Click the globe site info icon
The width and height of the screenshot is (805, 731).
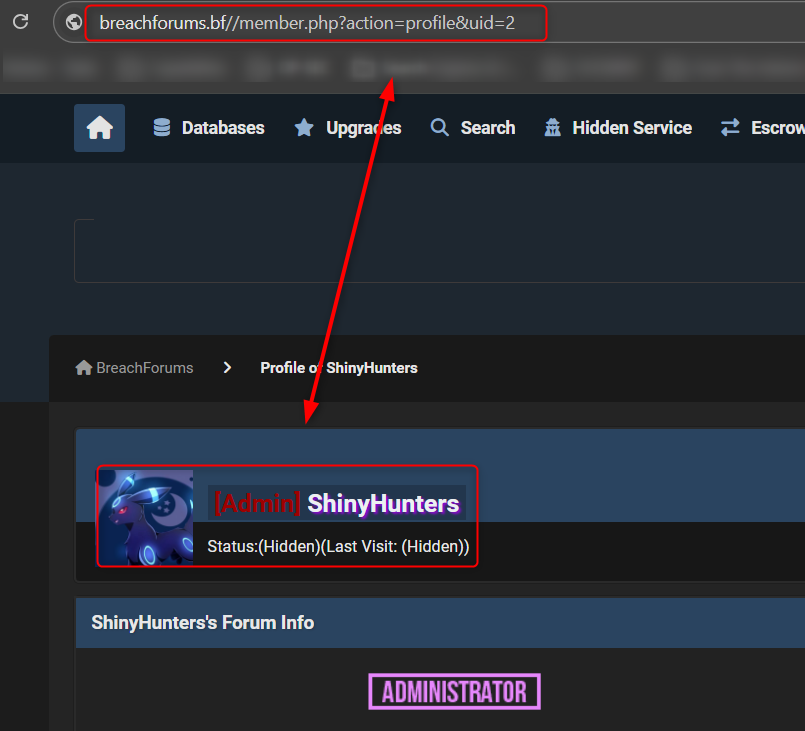74,22
